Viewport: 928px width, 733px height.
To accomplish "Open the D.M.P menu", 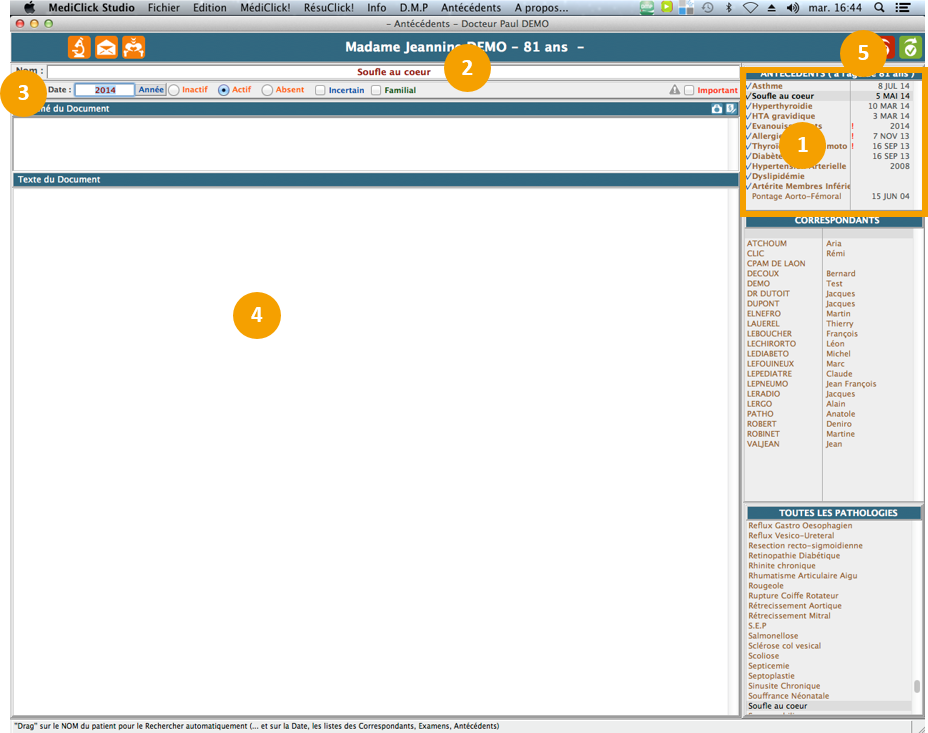I will point(413,8).
